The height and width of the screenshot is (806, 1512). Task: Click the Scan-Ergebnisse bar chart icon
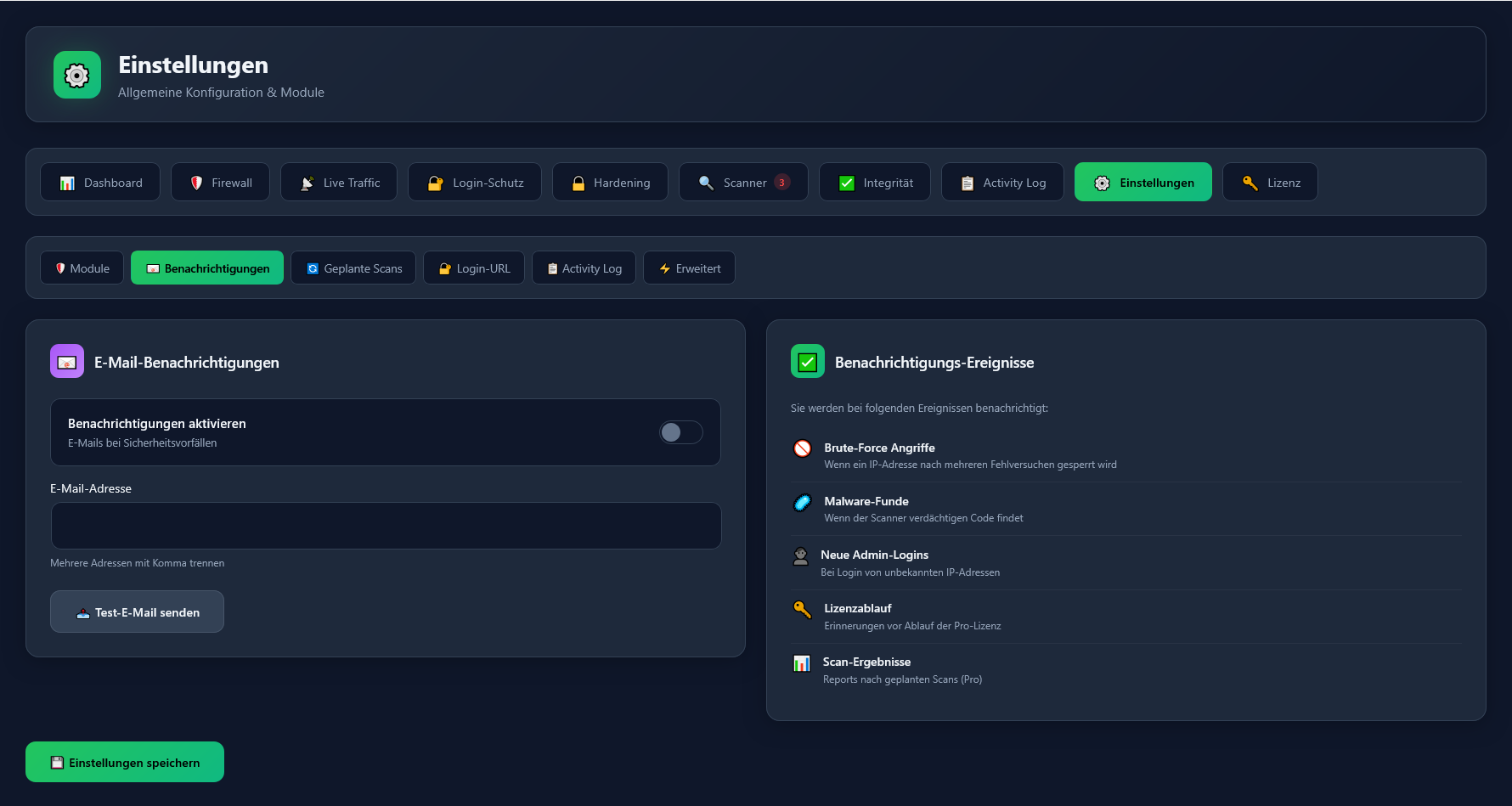[x=801, y=663]
